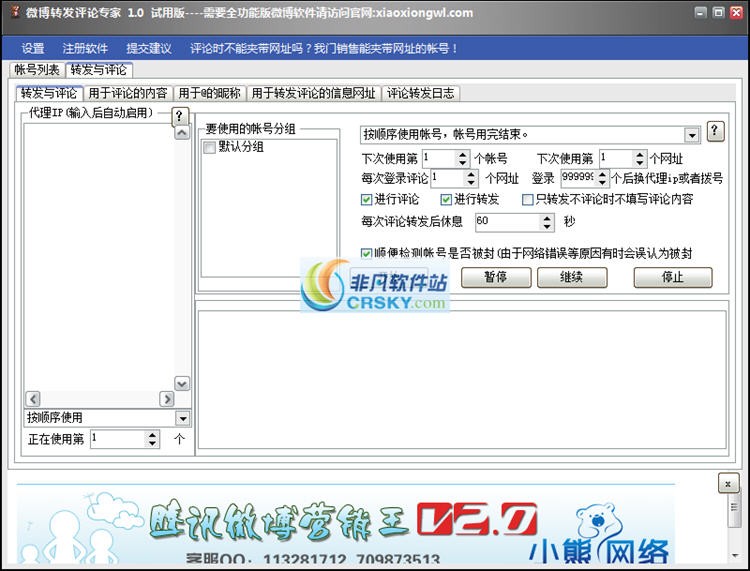The height and width of the screenshot is (571, 750).
Task: Increase rest seconds with spinner up arrow
Action: coord(547,218)
